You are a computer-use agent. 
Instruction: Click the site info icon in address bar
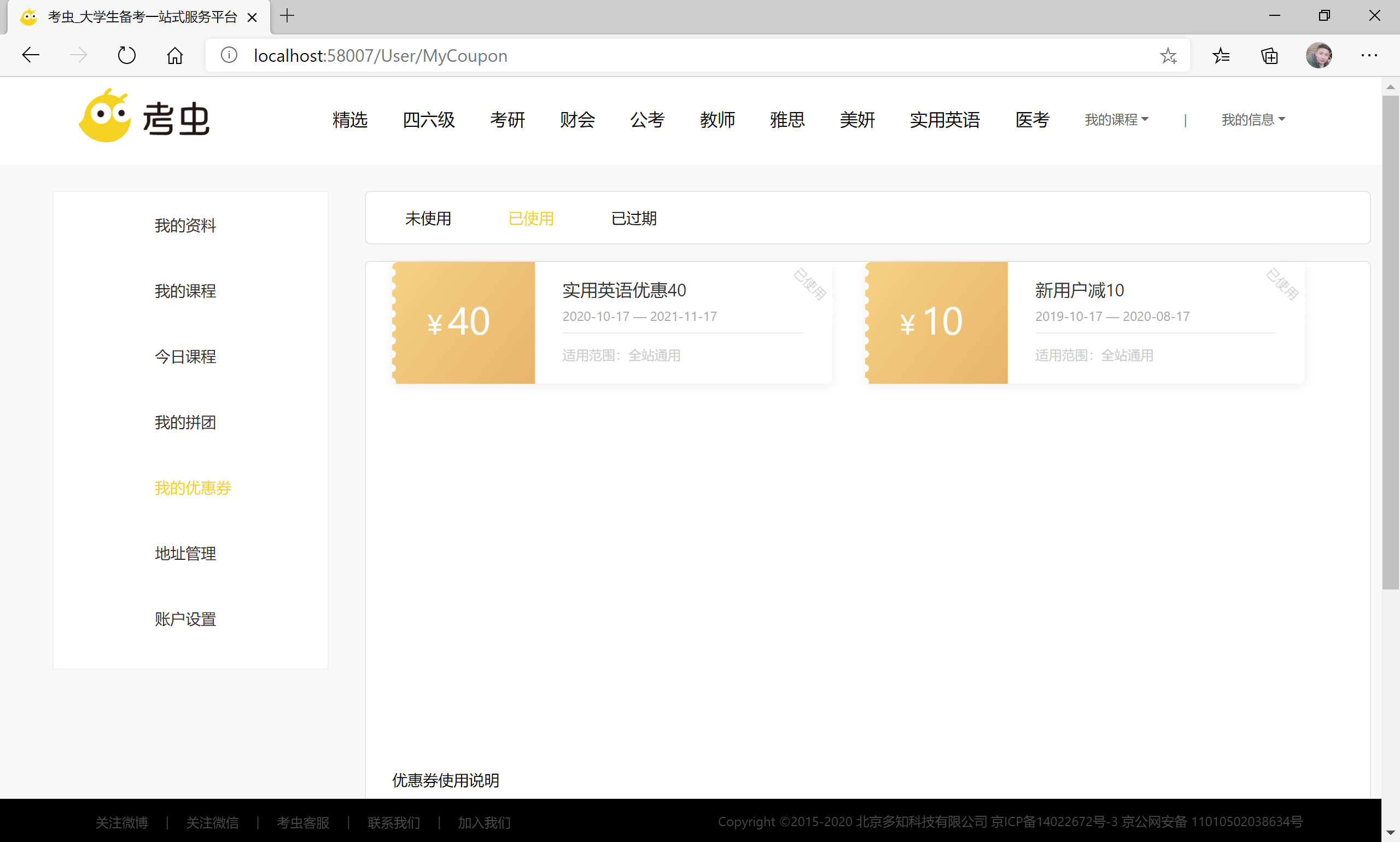coord(229,56)
